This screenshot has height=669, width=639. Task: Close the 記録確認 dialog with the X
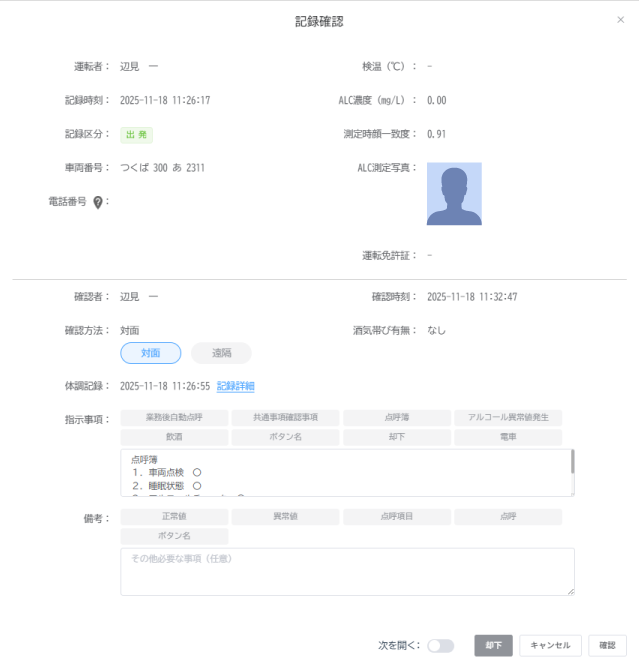click(619, 20)
